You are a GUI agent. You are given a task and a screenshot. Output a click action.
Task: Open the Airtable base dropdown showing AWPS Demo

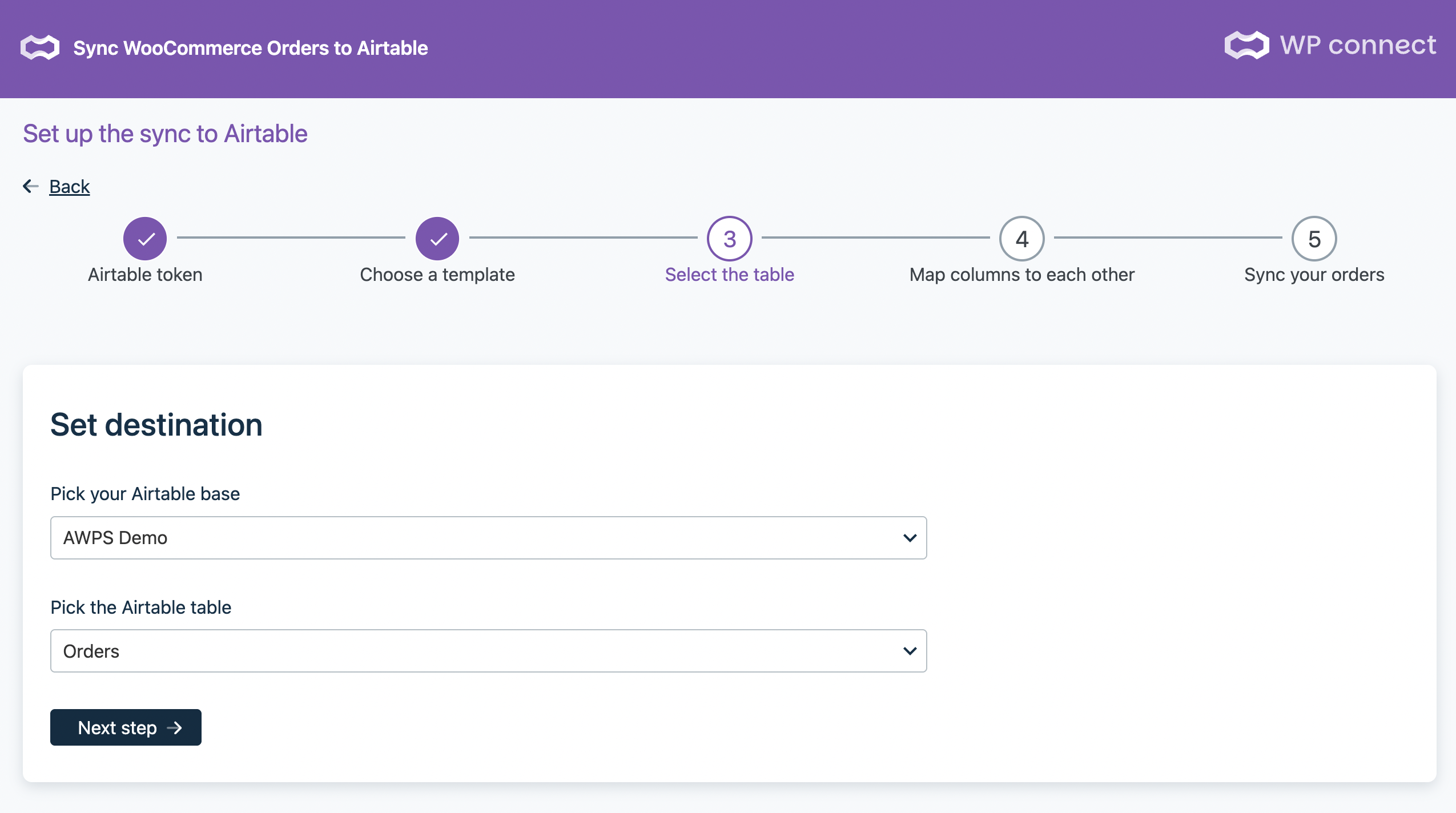click(x=489, y=538)
